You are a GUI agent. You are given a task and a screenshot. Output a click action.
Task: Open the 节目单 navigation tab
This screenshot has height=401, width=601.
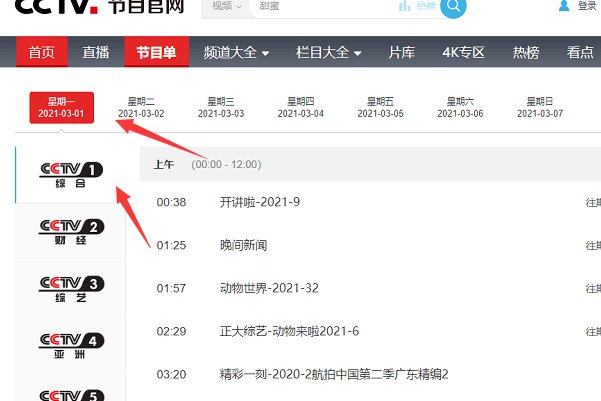pyautogui.click(x=156, y=52)
